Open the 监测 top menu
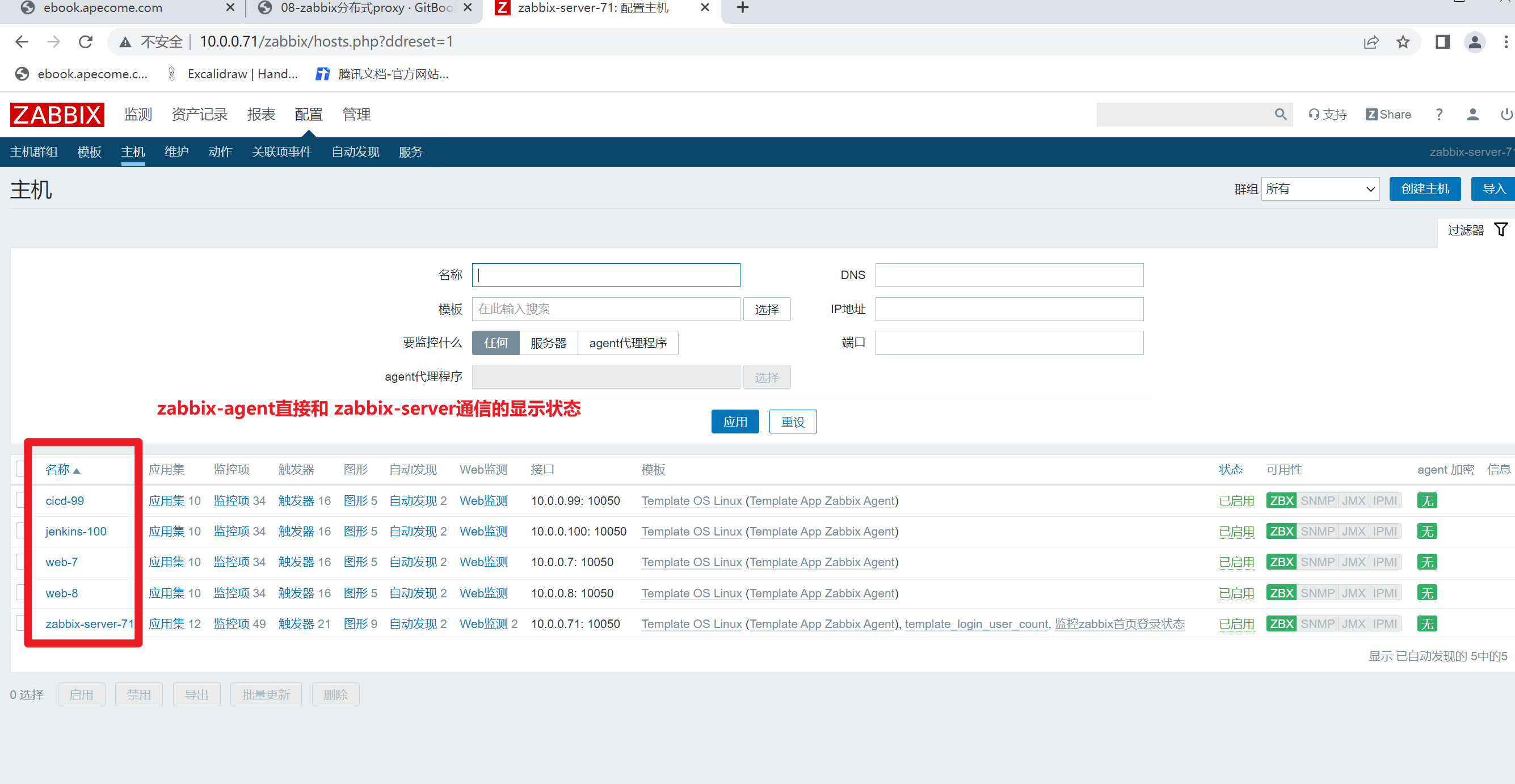The height and width of the screenshot is (784, 1515). tap(138, 114)
